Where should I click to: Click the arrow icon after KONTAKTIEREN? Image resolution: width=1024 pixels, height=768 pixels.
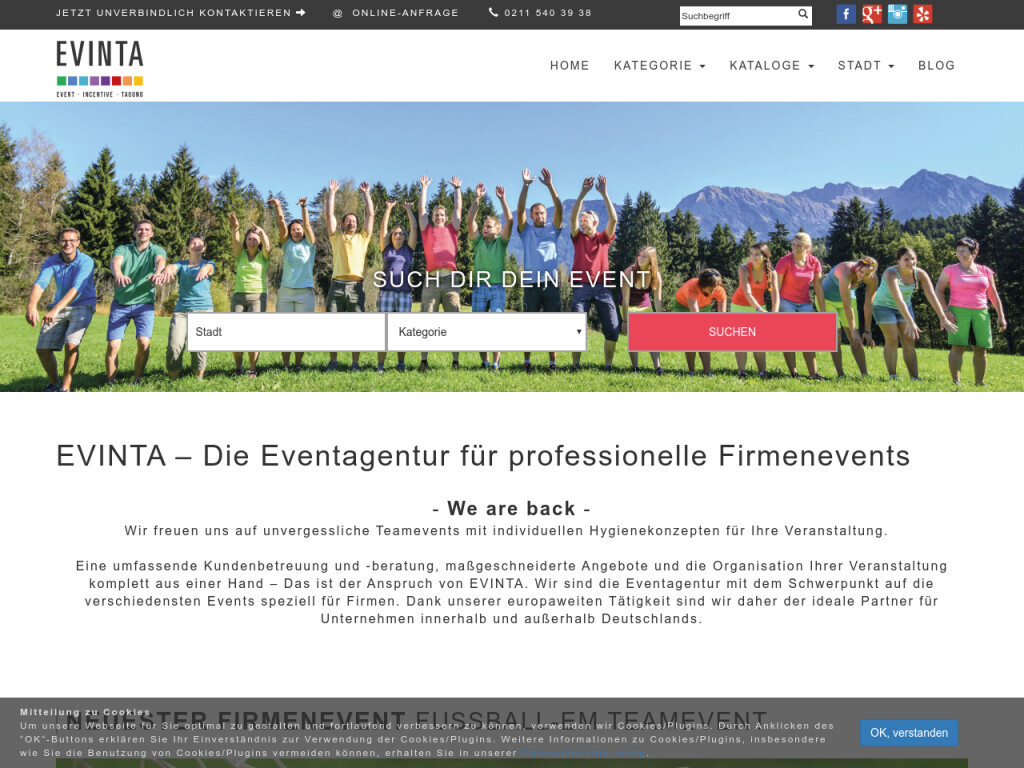point(302,13)
